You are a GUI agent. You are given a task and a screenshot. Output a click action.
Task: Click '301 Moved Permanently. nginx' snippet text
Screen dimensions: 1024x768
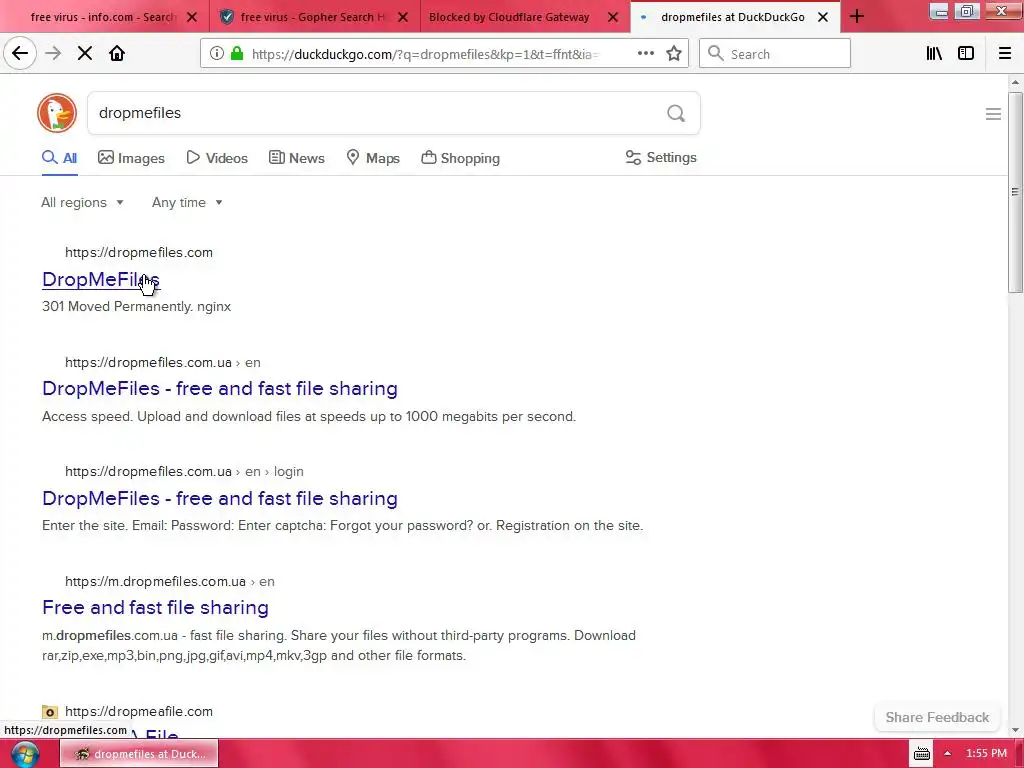tap(136, 306)
